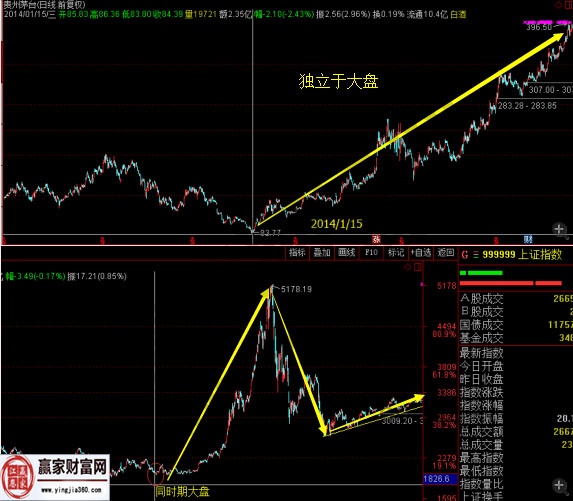Click the red G icon beside 999999
Viewport: 573px width, 501px height.
click(464, 255)
